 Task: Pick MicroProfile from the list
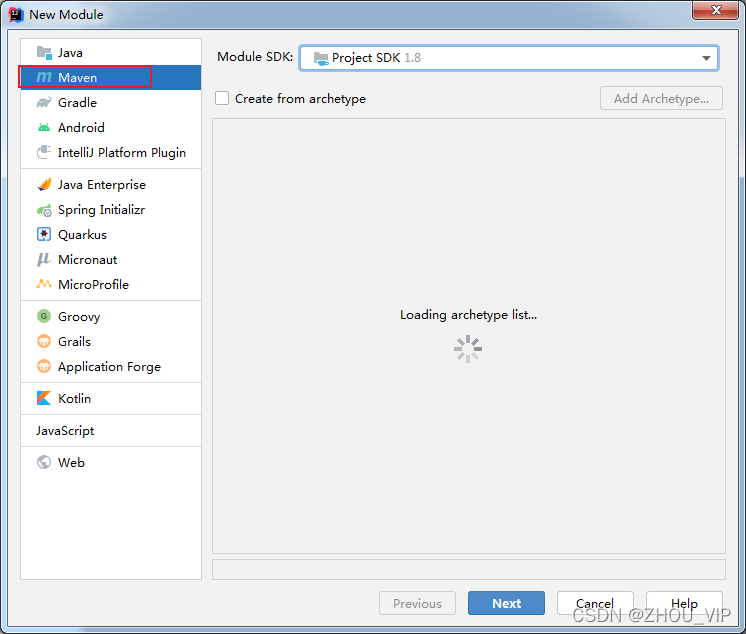click(x=111, y=284)
